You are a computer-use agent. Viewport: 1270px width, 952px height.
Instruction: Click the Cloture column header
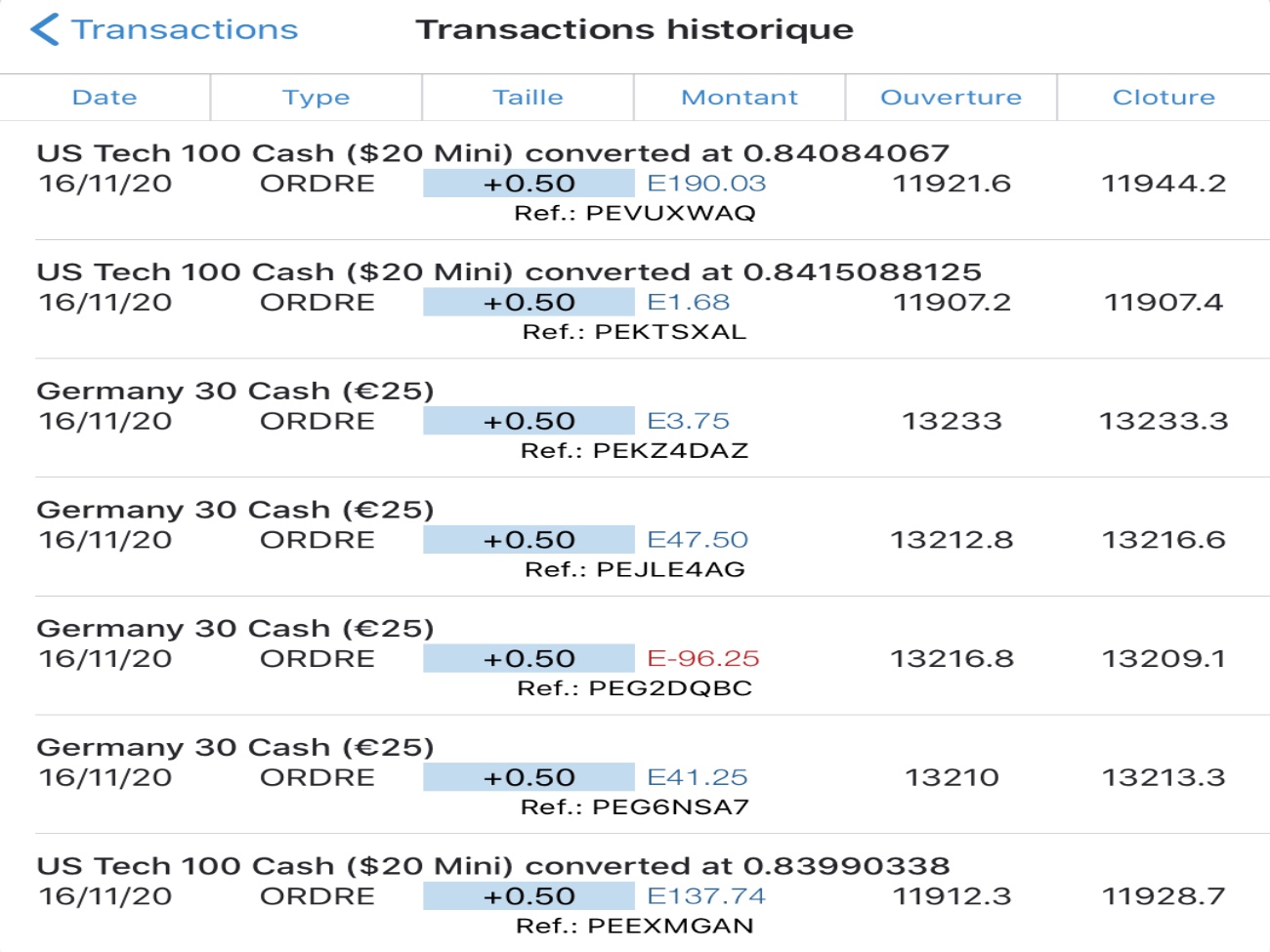(x=1164, y=98)
